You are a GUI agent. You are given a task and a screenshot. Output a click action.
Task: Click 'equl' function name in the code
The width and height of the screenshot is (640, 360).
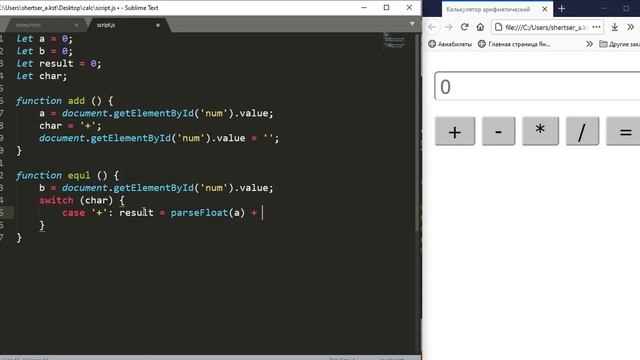[79, 176]
